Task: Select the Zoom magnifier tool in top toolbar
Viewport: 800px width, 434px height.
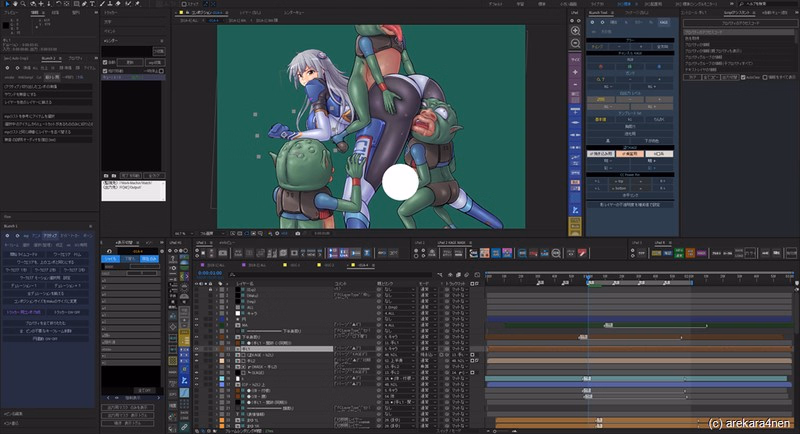Action: (x=25, y=4)
